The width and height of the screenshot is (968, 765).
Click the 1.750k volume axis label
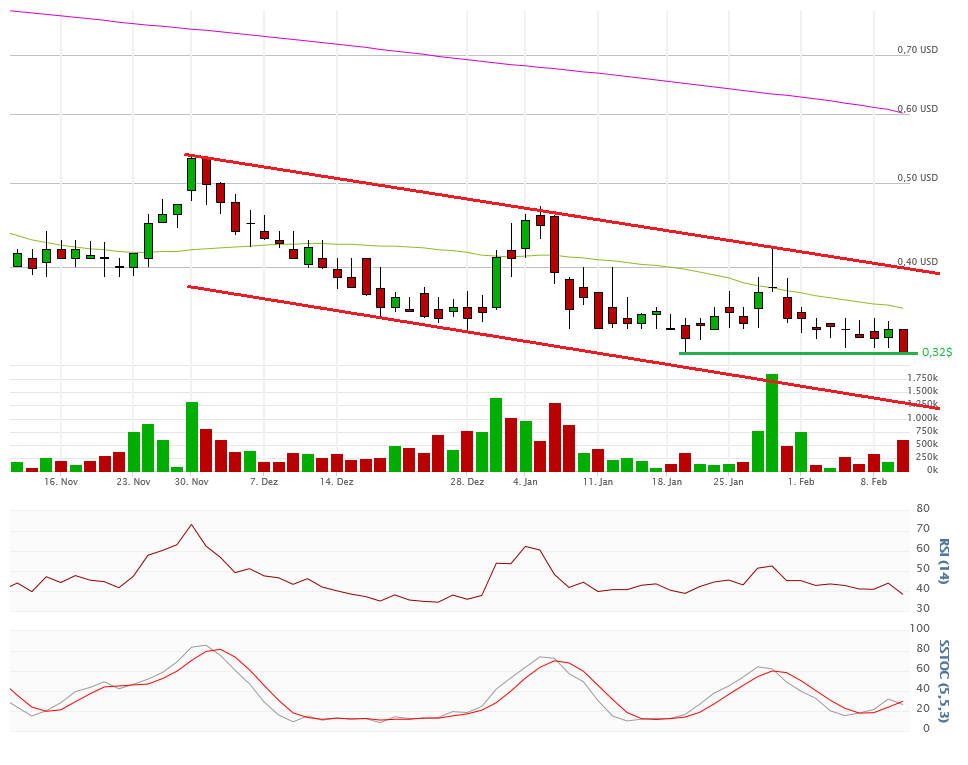coord(923,378)
